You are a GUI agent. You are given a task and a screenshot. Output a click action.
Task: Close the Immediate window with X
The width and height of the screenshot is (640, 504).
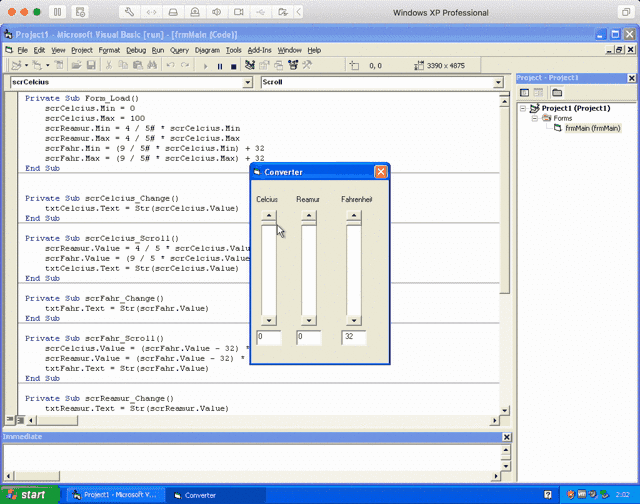(506, 437)
